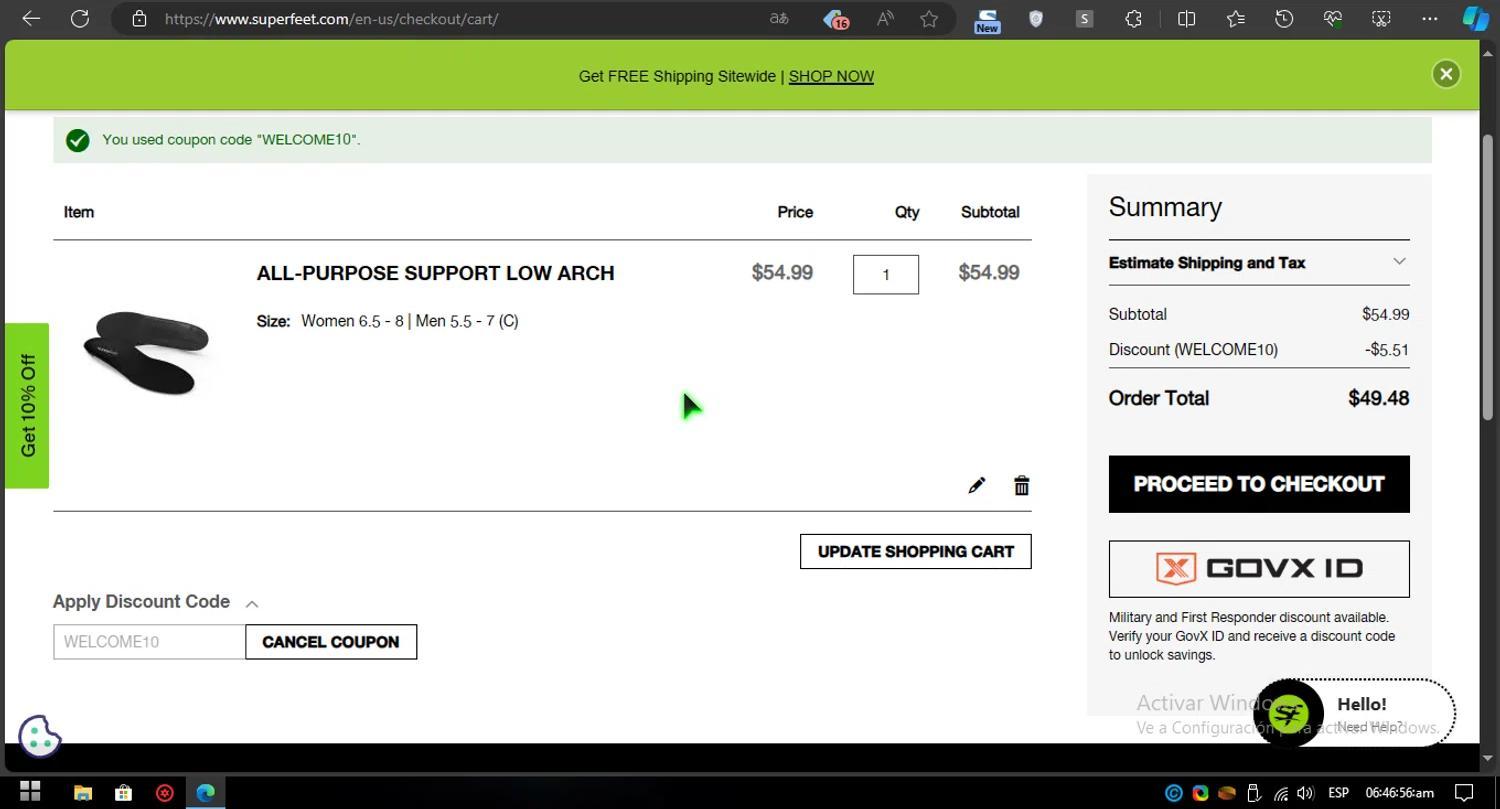Open the shield extension icon
1500x809 pixels.
1036,18
